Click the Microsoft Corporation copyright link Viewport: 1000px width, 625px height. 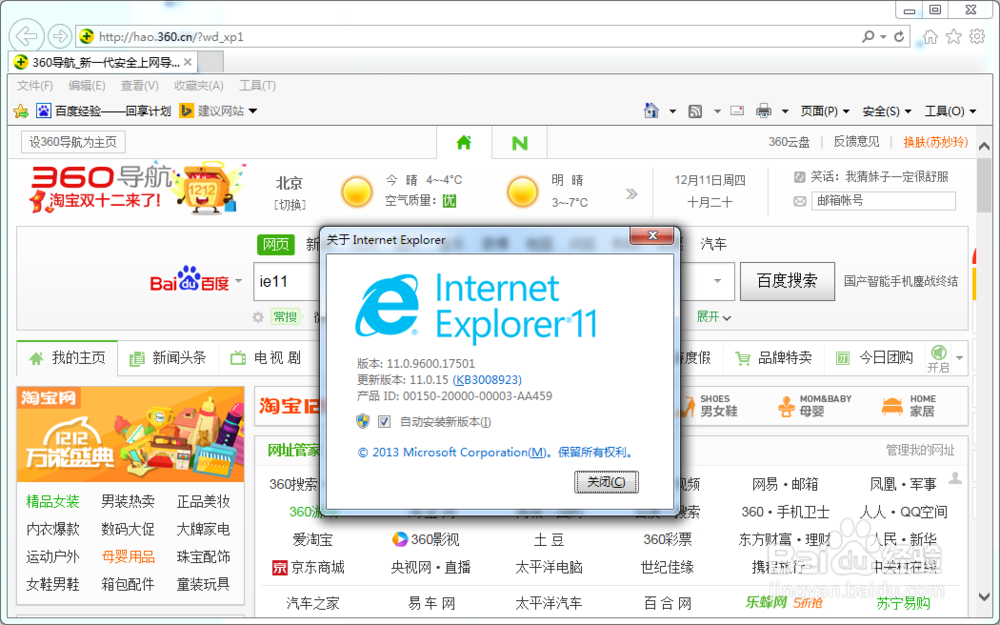(495, 452)
